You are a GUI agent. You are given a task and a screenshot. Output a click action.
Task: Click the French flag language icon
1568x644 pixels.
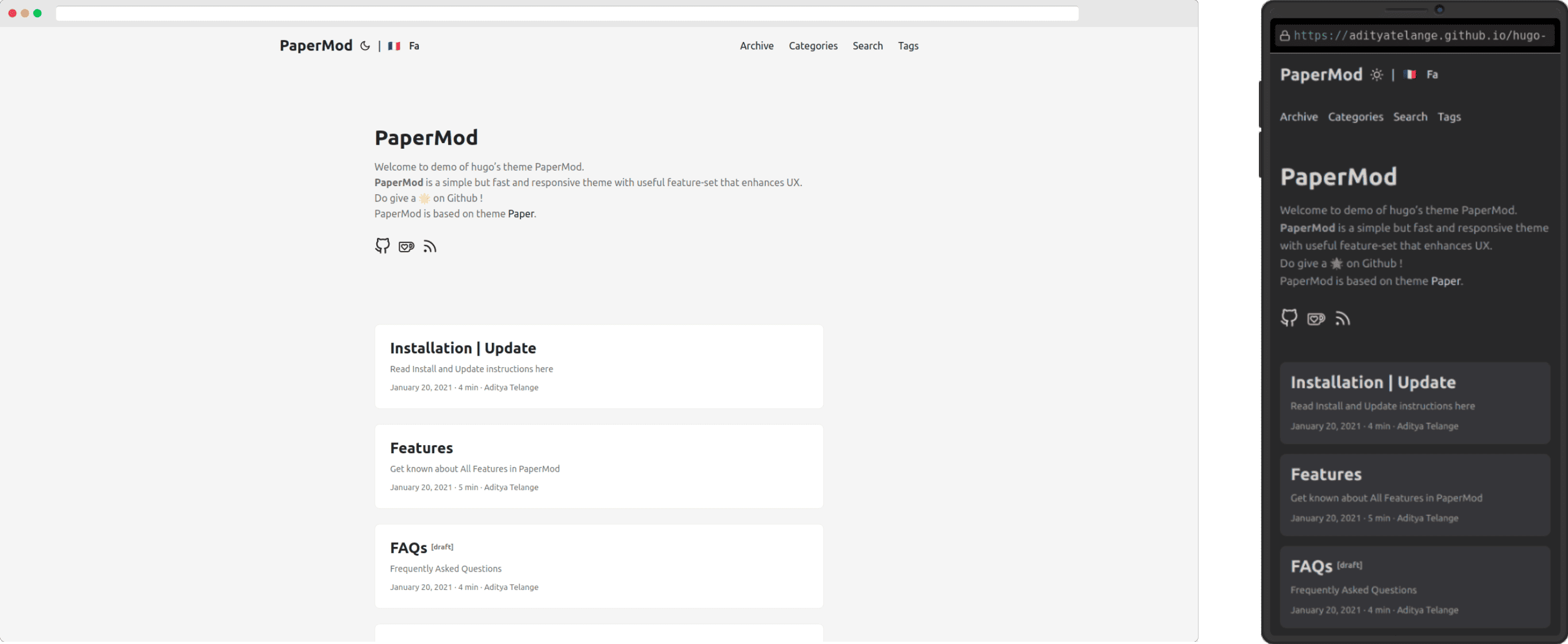pos(393,45)
